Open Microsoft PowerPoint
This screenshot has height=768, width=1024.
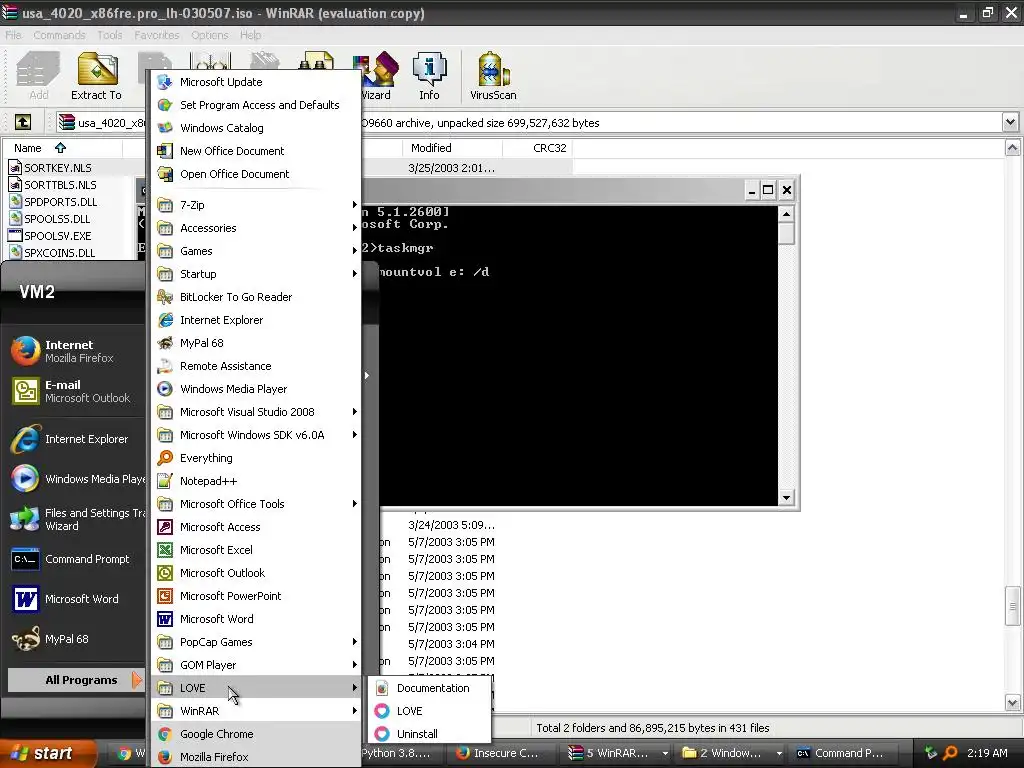tap(257, 596)
